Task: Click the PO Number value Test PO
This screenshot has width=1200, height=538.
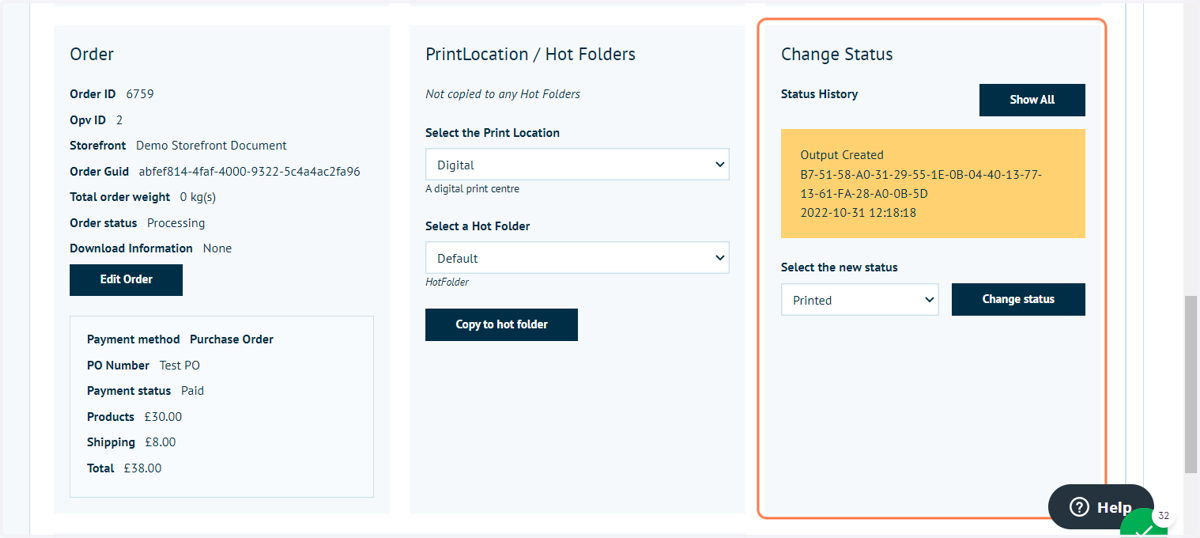Action: point(180,365)
